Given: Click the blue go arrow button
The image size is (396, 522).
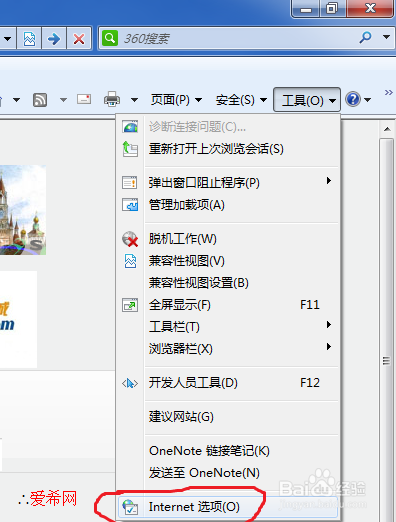Looking at the screenshot, I should 54,39.
